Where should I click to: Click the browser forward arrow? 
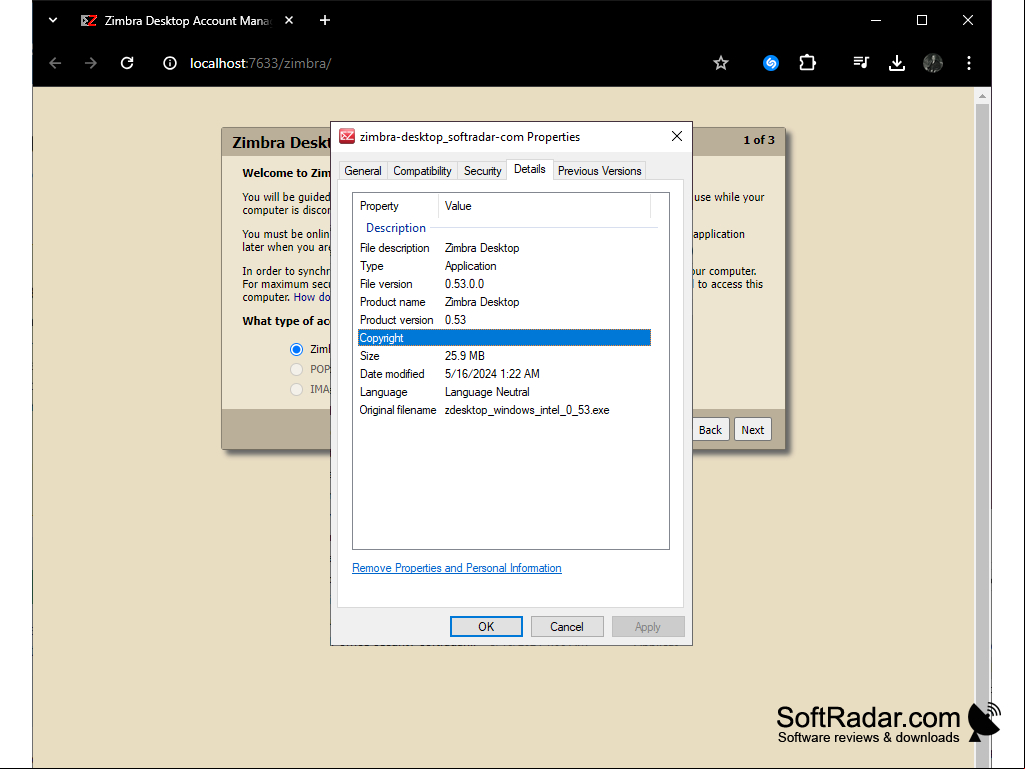click(x=91, y=63)
